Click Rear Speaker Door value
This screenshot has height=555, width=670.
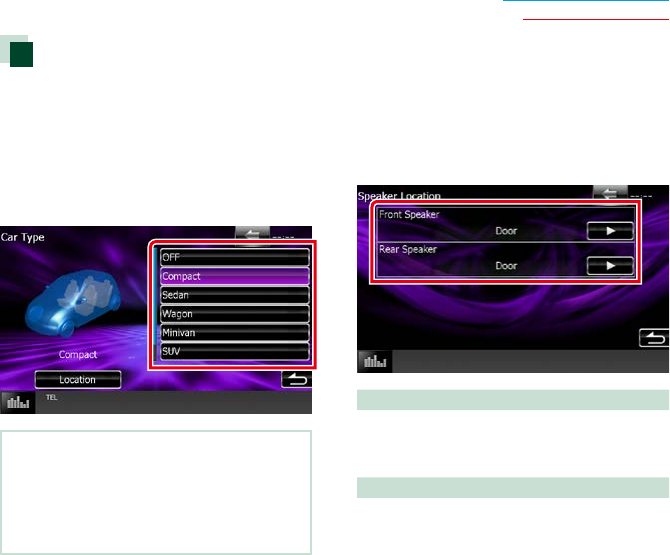[x=506, y=266]
